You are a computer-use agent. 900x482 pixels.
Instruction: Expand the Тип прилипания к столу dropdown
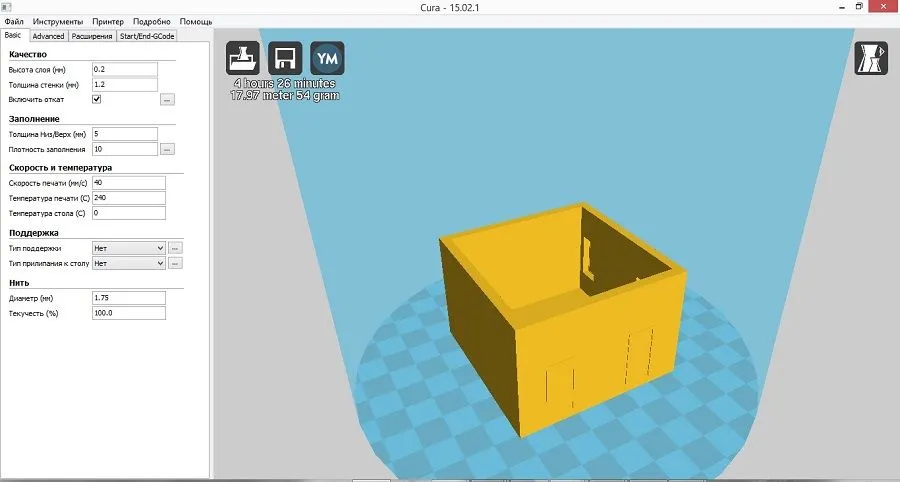(128, 263)
